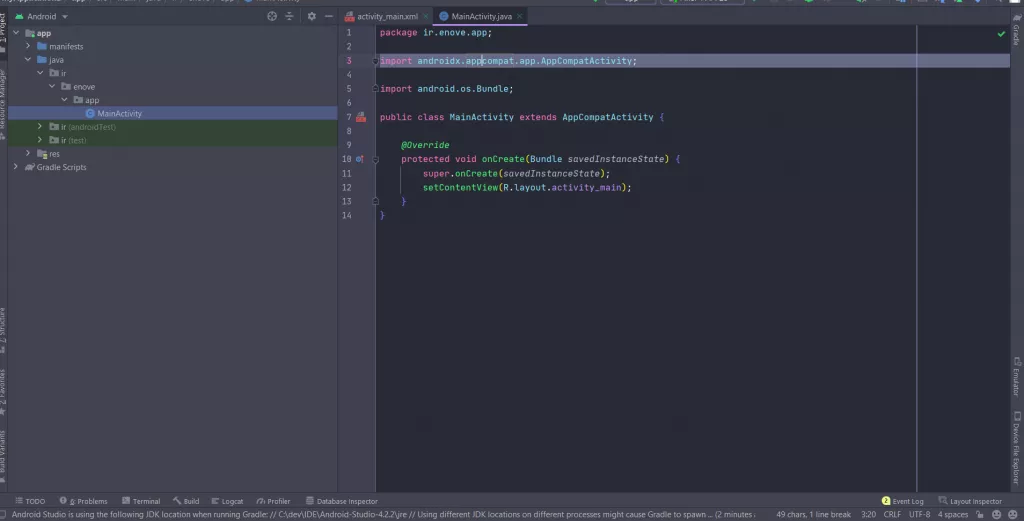The height and width of the screenshot is (521, 1024).
Task: Toggle code fold on import line 3
Action: [376, 61]
